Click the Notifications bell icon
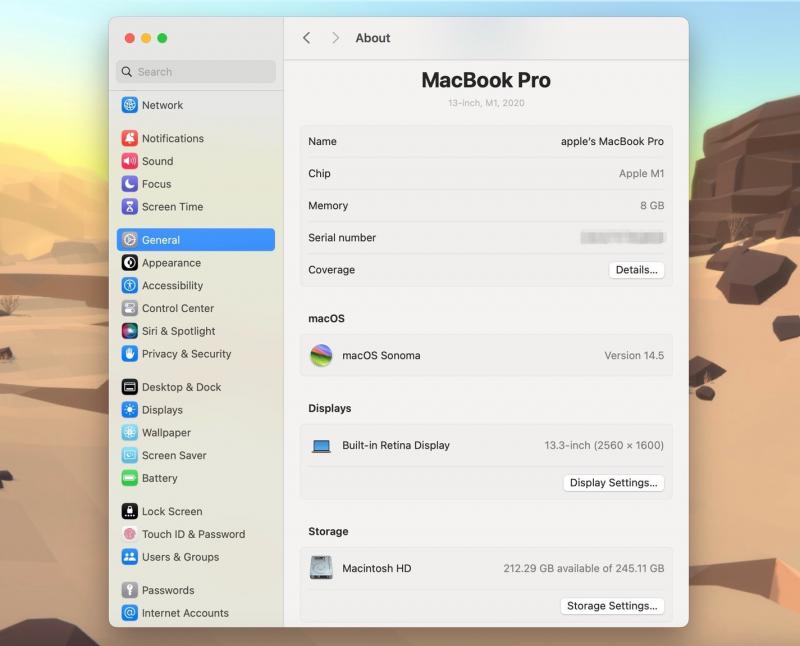Screen dimensions: 800x646 tap(130, 138)
